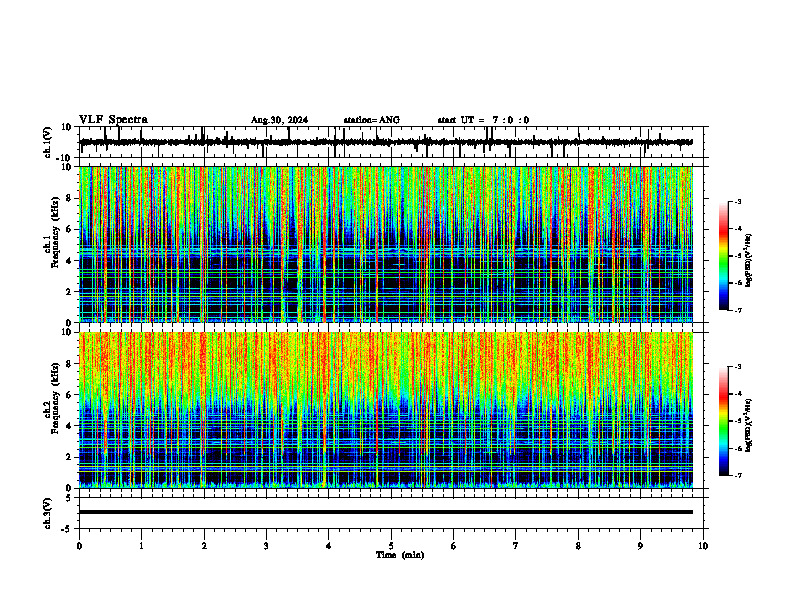
Task: Click the "5" tick on ch.3 voltage axis
Action: [69, 498]
